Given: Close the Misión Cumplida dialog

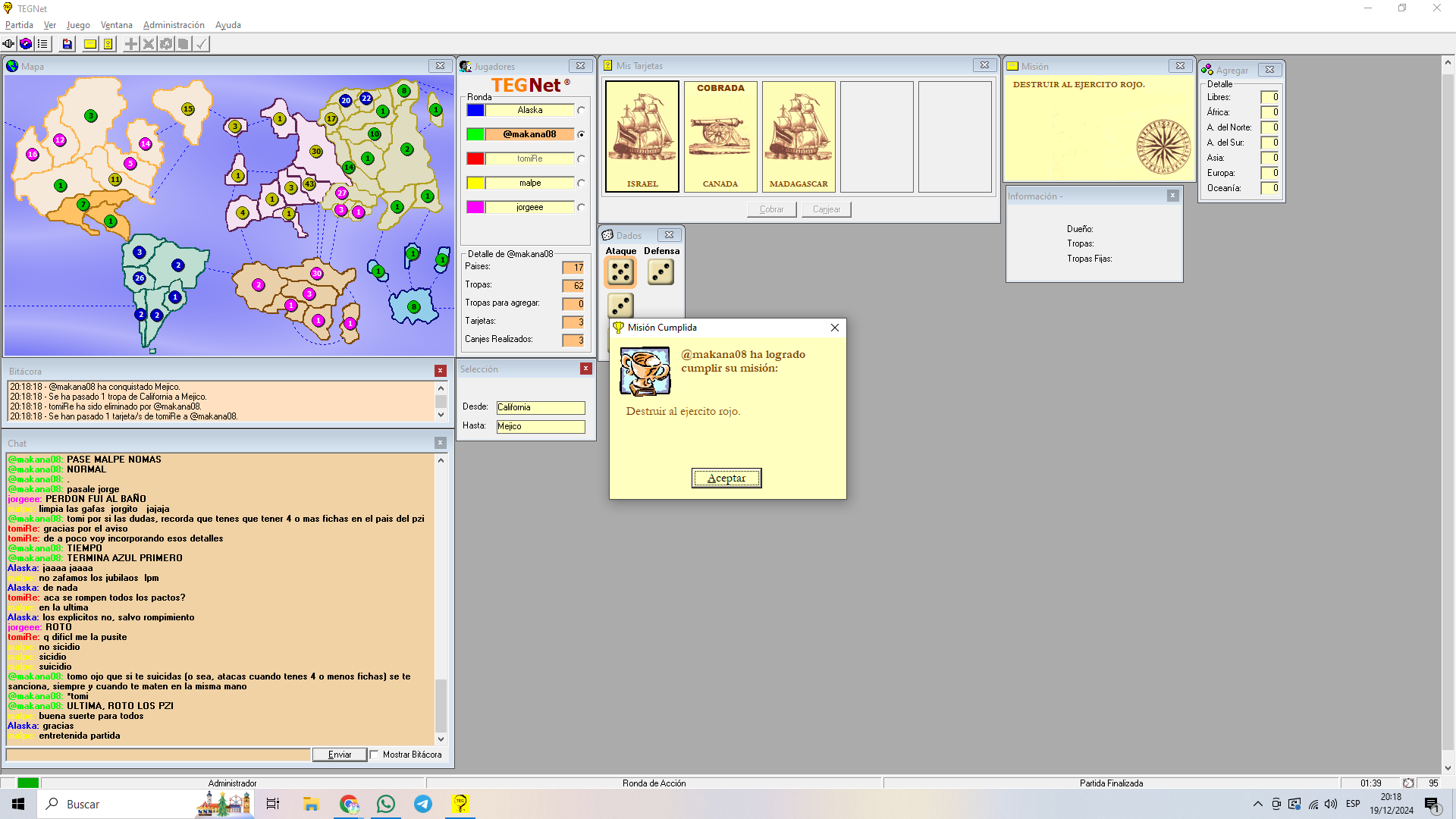Looking at the screenshot, I should pyautogui.click(x=835, y=328).
